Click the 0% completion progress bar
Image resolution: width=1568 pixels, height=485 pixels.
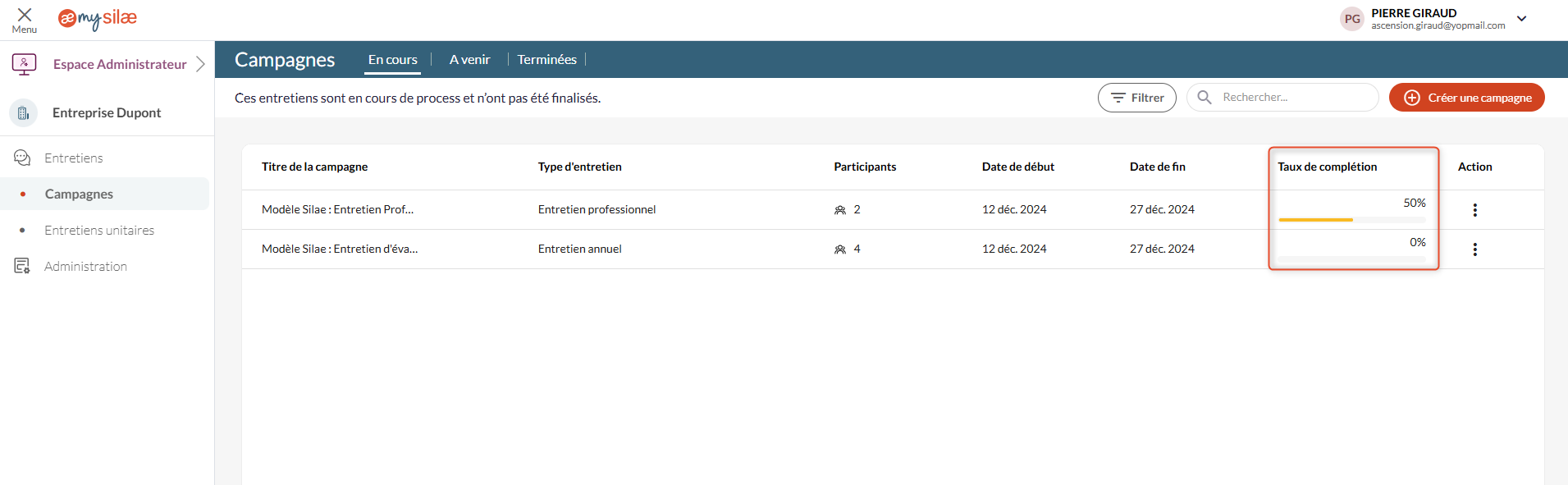(1352, 259)
